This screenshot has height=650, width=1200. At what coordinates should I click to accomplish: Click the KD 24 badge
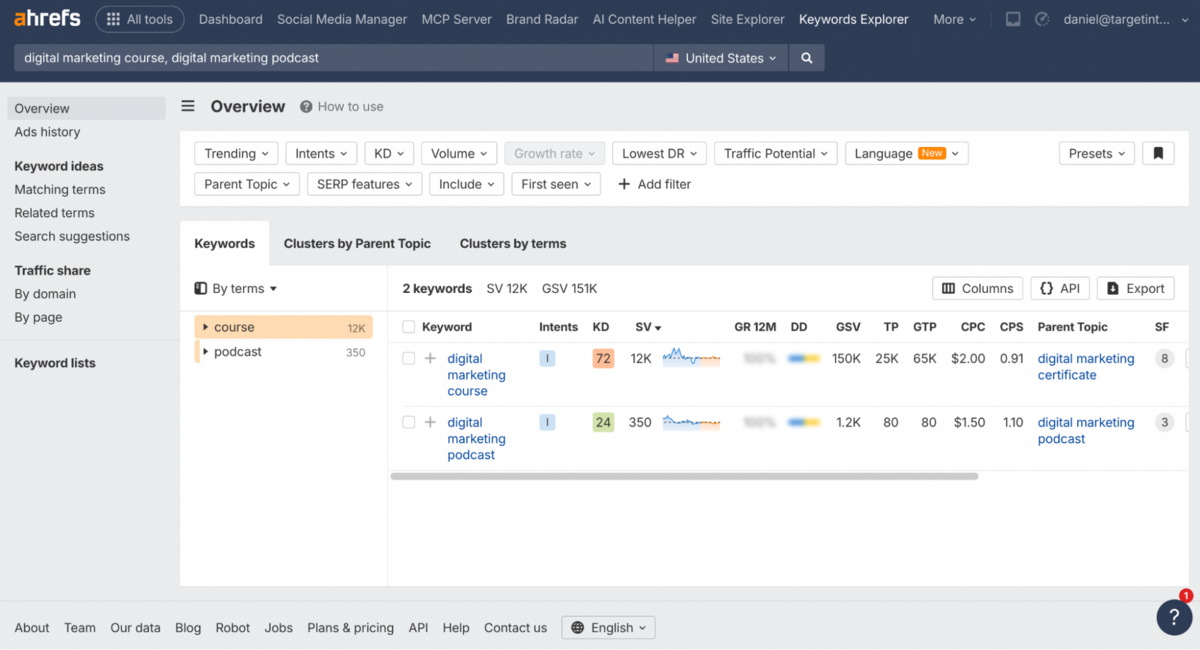(603, 422)
